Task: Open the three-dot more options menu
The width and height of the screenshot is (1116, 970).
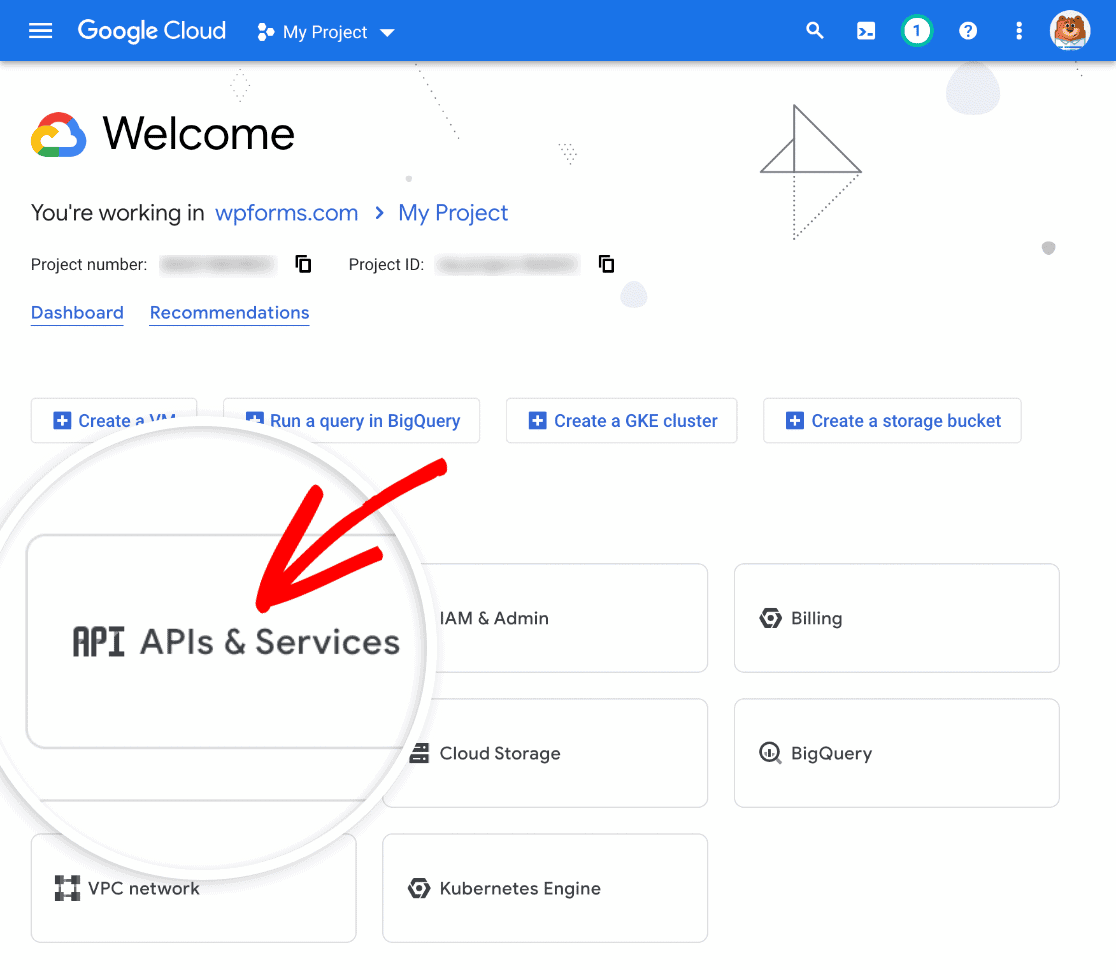Action: coord(1019,31)
